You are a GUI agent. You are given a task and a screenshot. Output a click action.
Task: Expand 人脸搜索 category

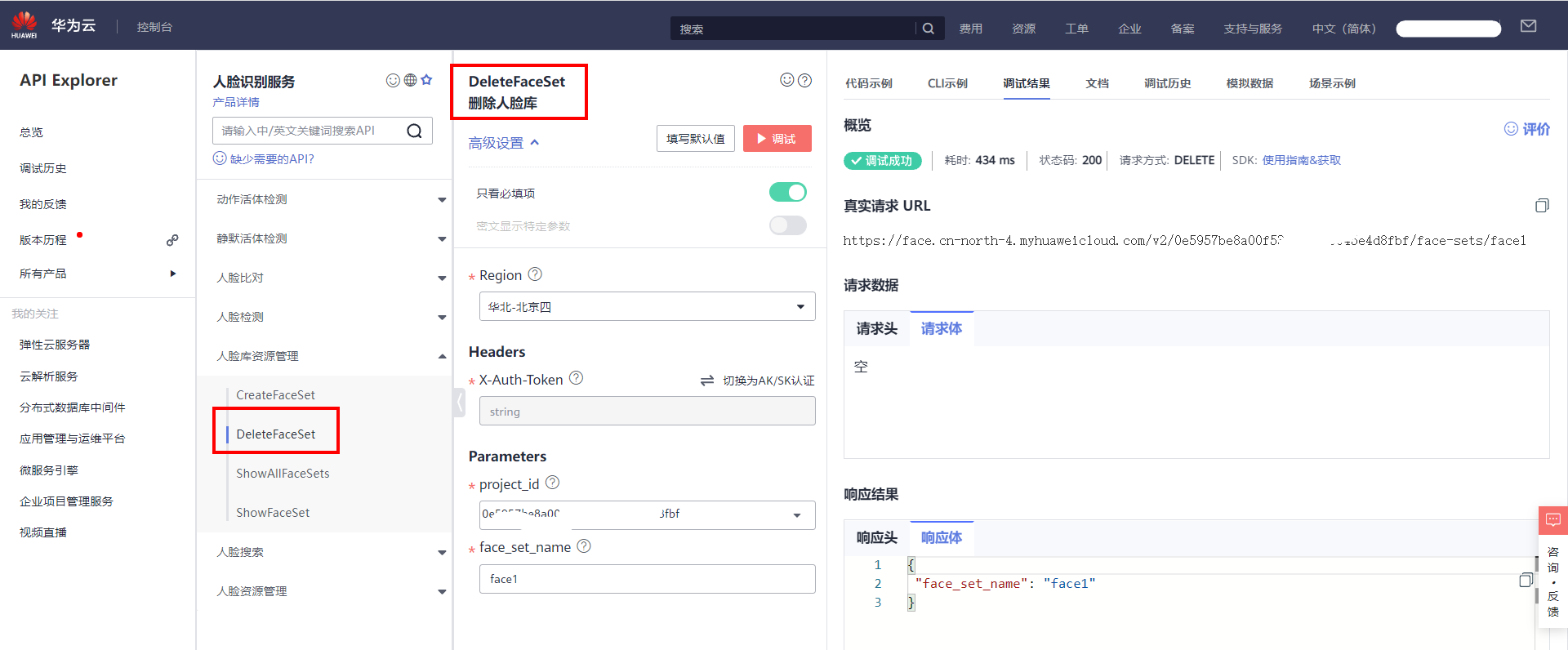tap(442, 553)
